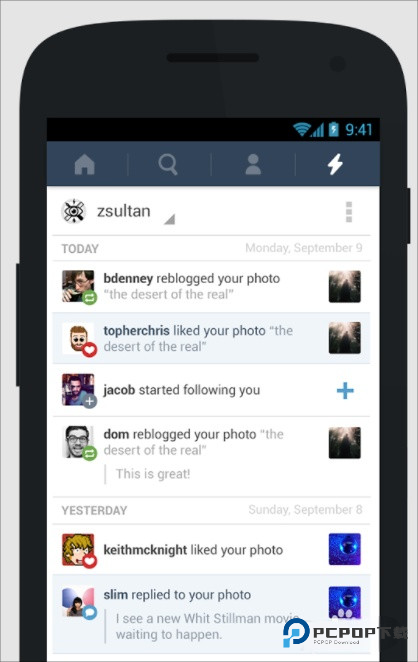Follow jacob with the plus icon
The image size is (418, 662).
pos(345,391)
